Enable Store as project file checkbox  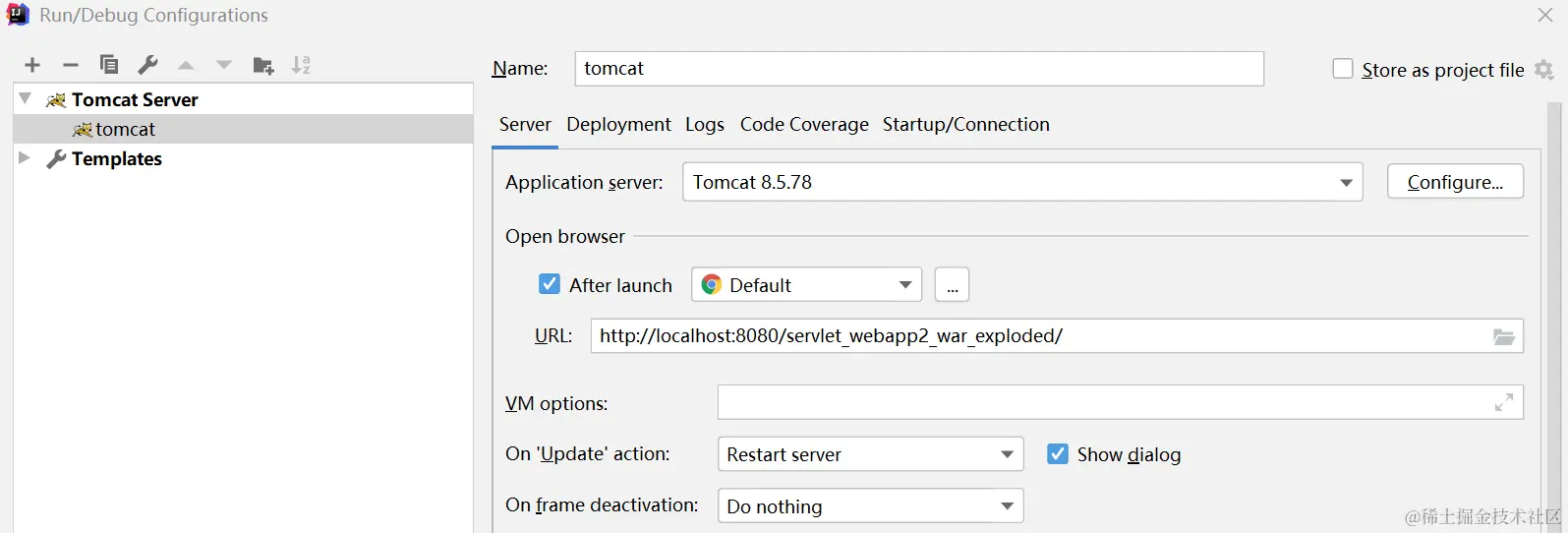1342,69
